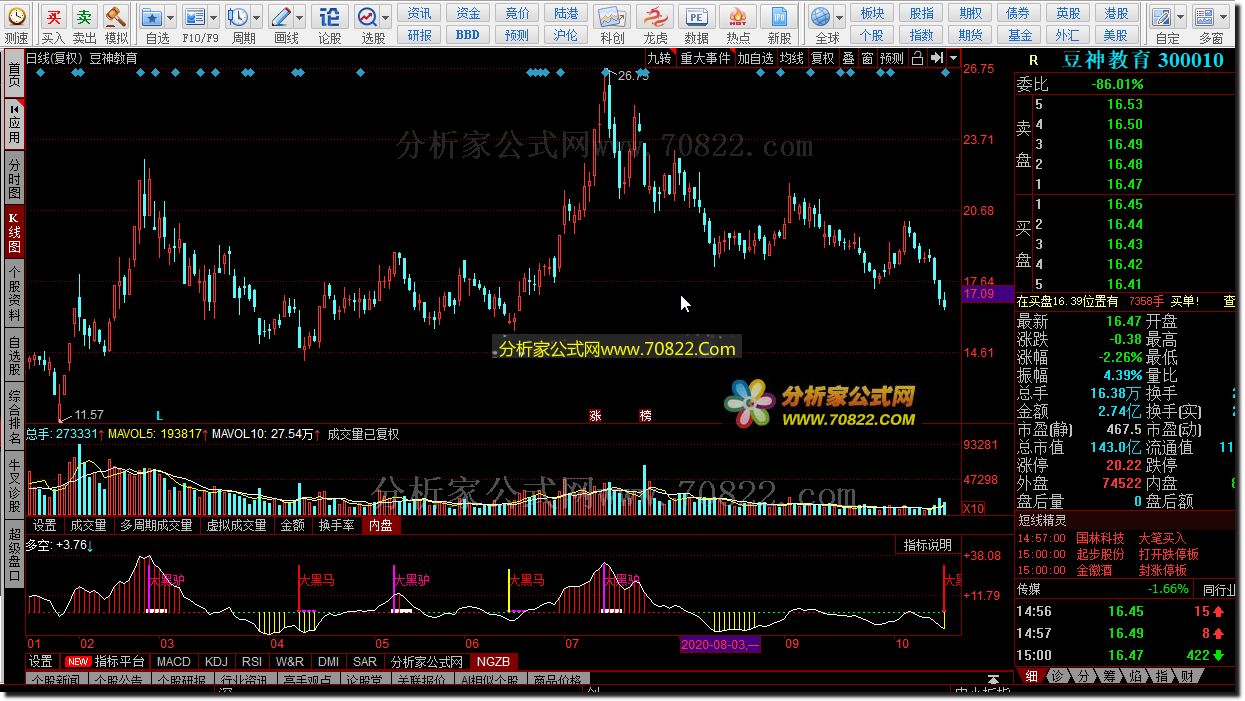The width and height of the screenshot is (1245, 701).
Task: Toggle the 复权 price adjustment
Action: click(823, 58)
